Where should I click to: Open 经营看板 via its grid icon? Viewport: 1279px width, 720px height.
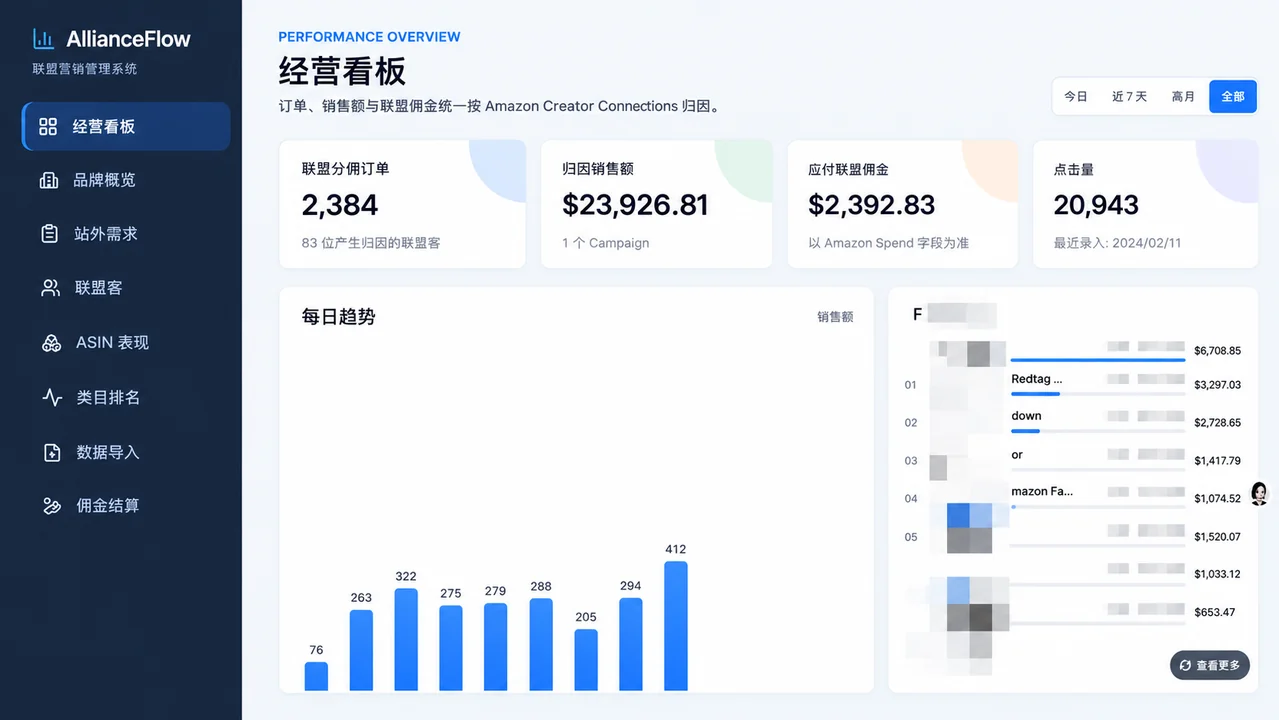click(48, 127)
